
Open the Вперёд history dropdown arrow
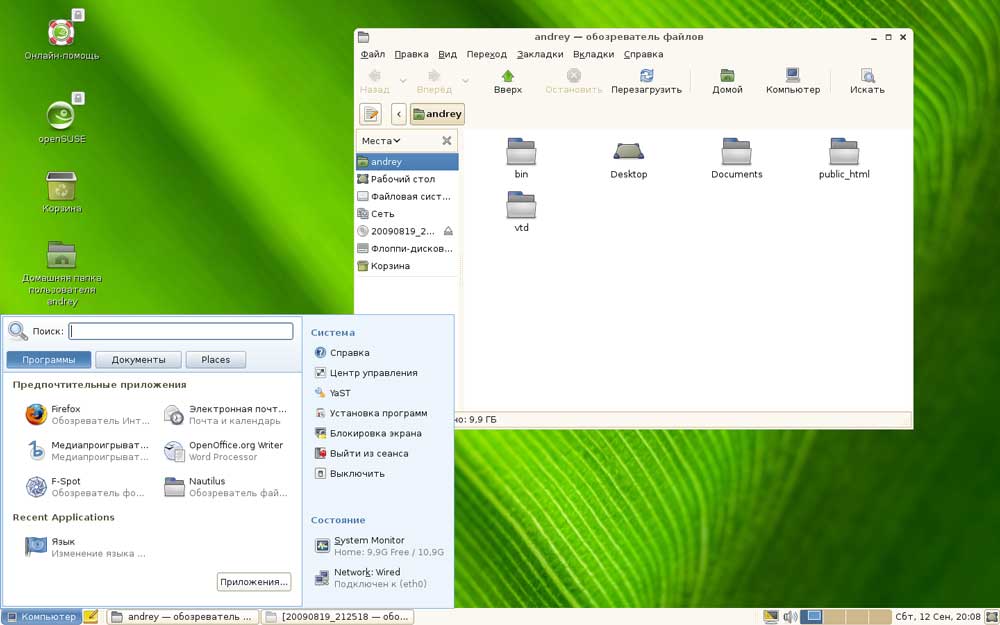[x=465, y=80]
